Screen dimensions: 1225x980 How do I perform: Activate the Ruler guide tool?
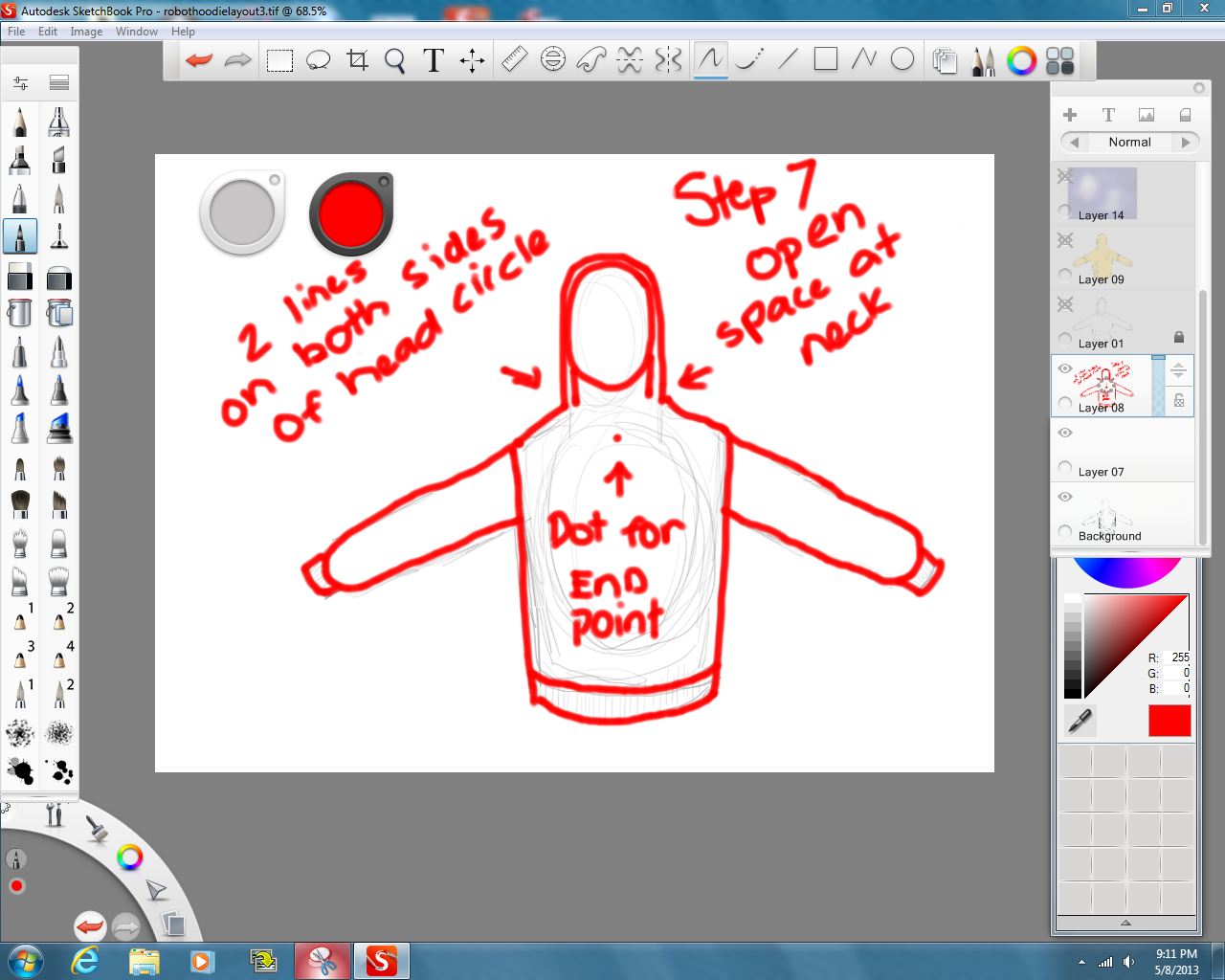[x=513, y=59]
